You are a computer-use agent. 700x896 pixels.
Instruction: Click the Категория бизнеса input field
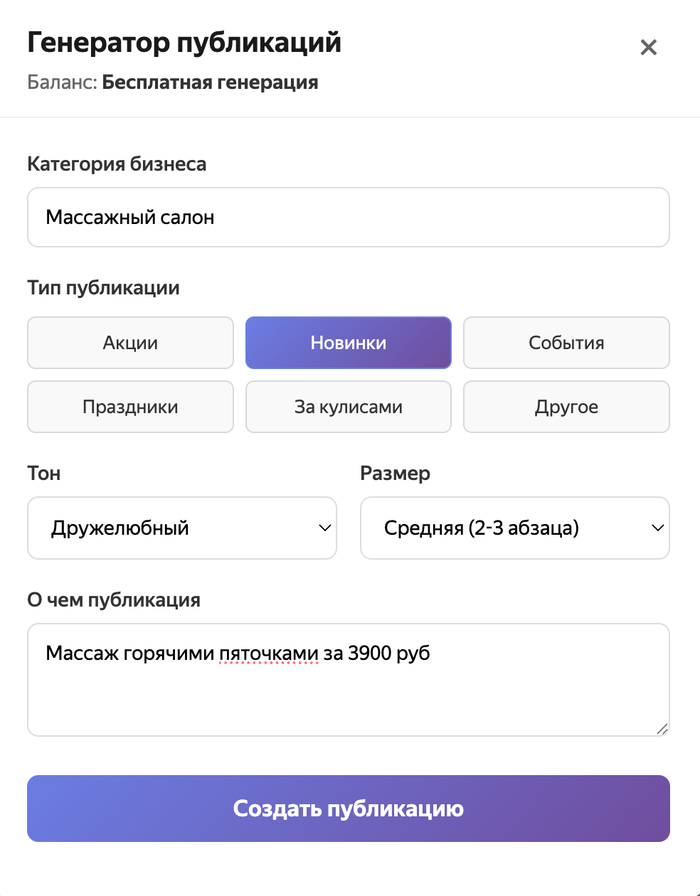tap(348, 217)
